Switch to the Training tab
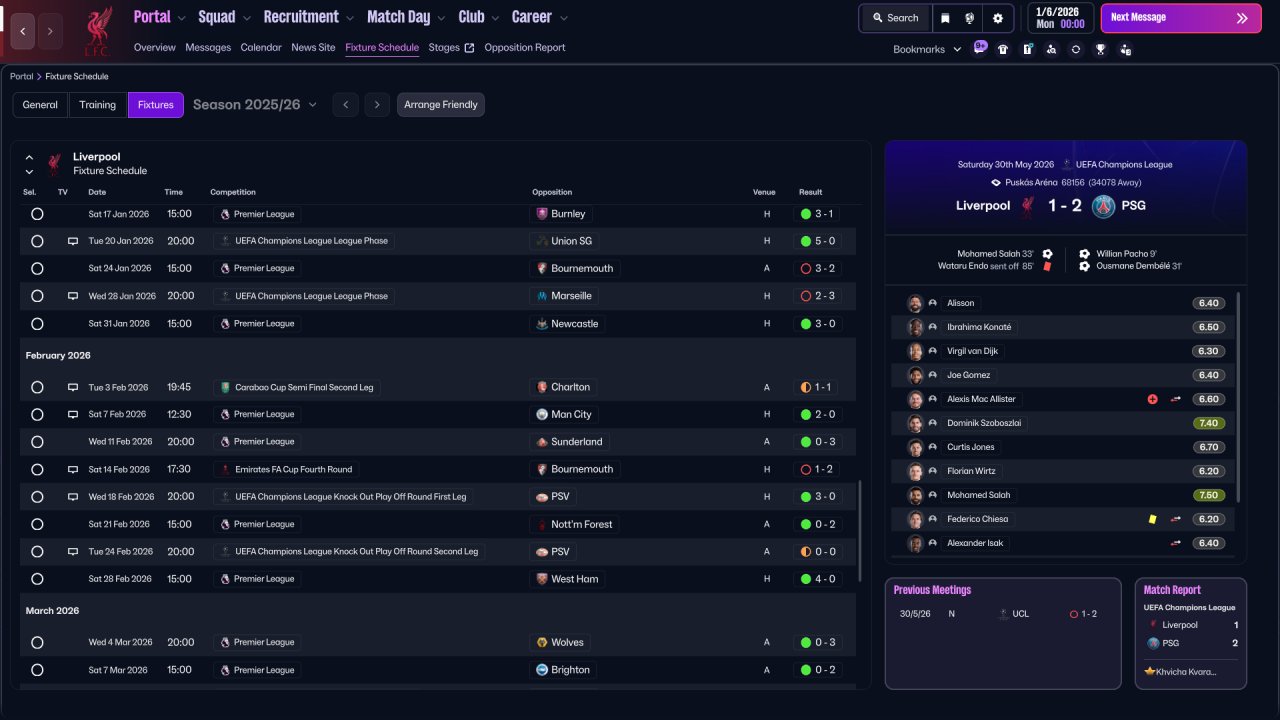 coord(98,105)
